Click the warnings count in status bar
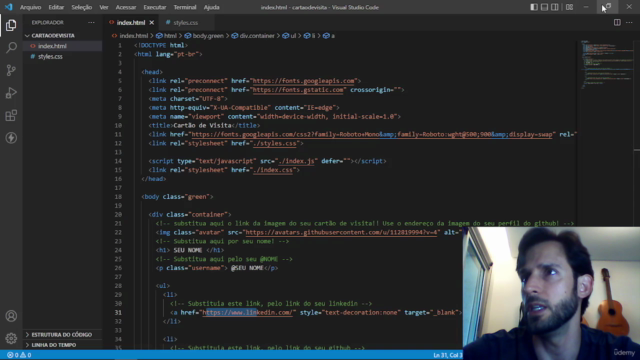Image resolution: width=640 pixels, height=360 pixels. 25,355
